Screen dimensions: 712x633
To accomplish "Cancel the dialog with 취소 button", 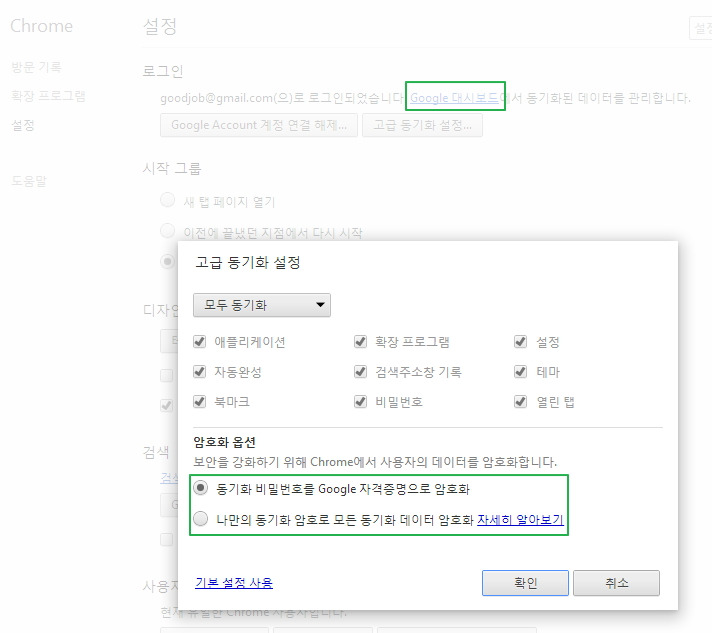I will [x=616, y=583].
